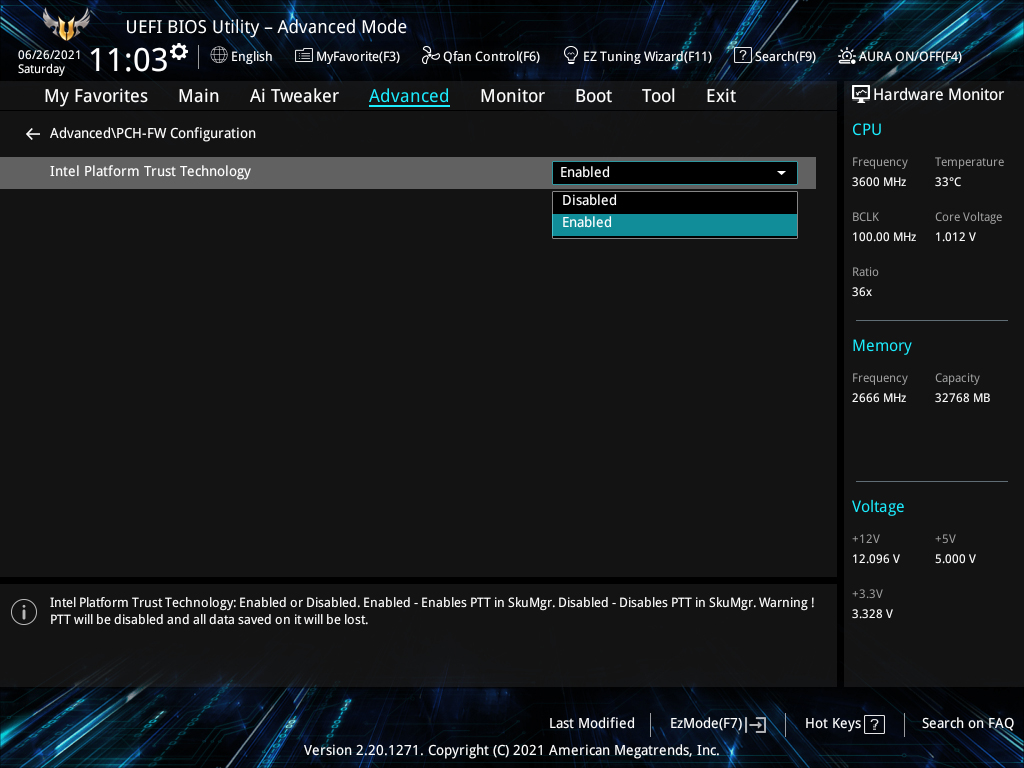Click +3.3V reading 3.328 V
Viewport: 1024px width, 768px height.
pyautogui.click(x=872, y=614)
